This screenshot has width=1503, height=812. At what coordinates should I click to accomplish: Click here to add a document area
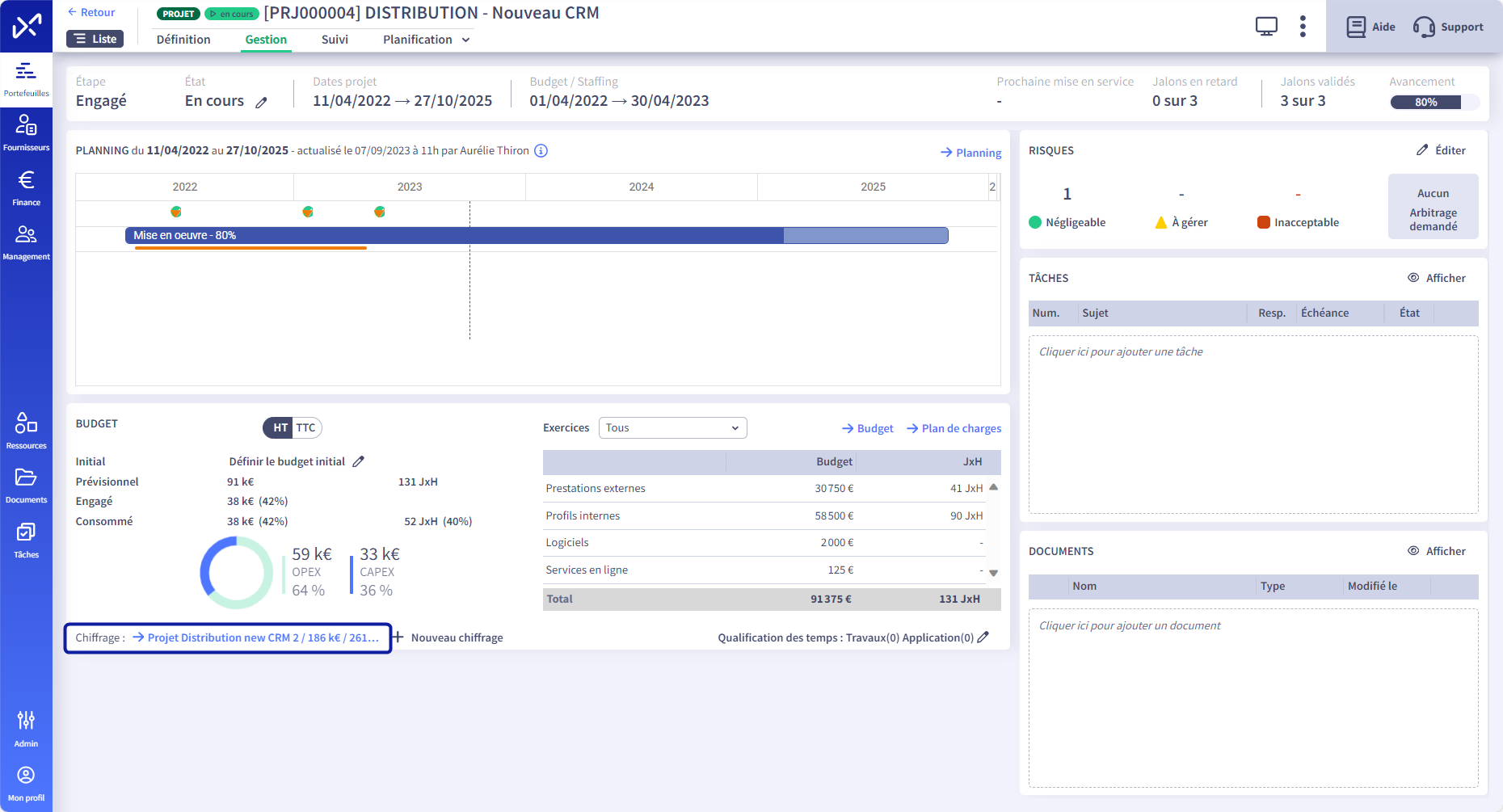pos(1253,698)
